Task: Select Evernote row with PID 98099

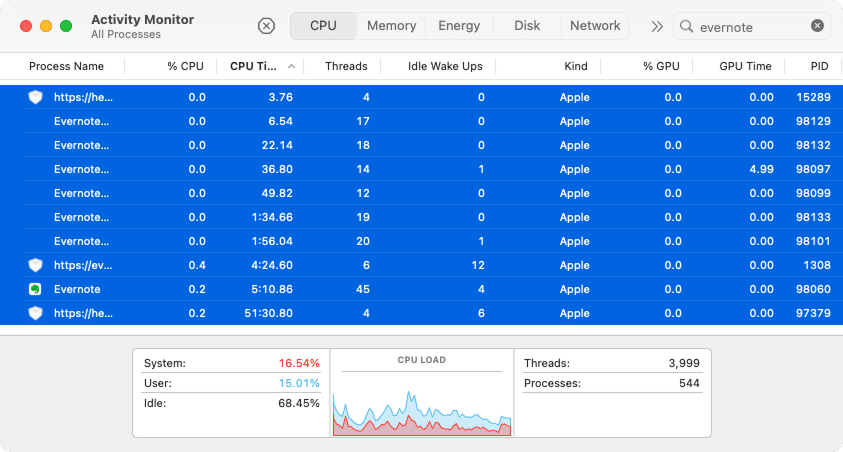Action: (x=422, y=193)
